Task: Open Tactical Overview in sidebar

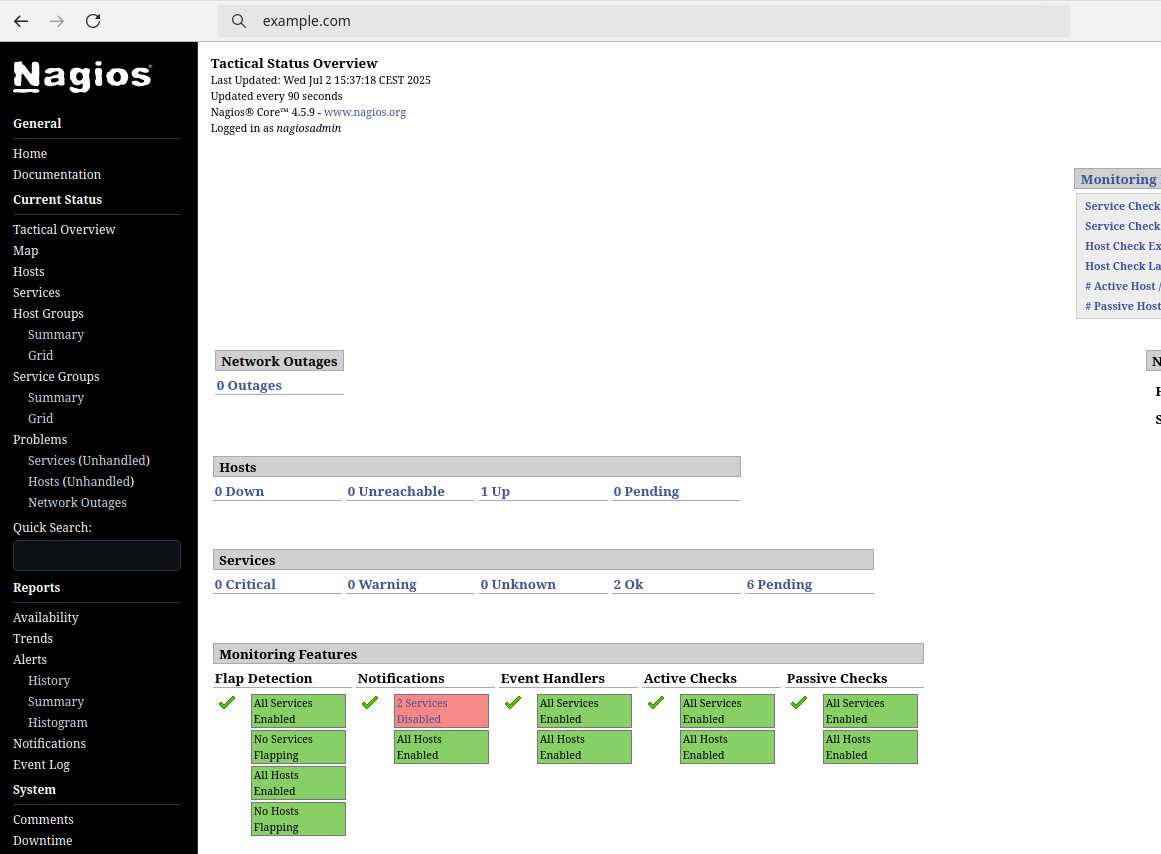Action: click(64, 230)
